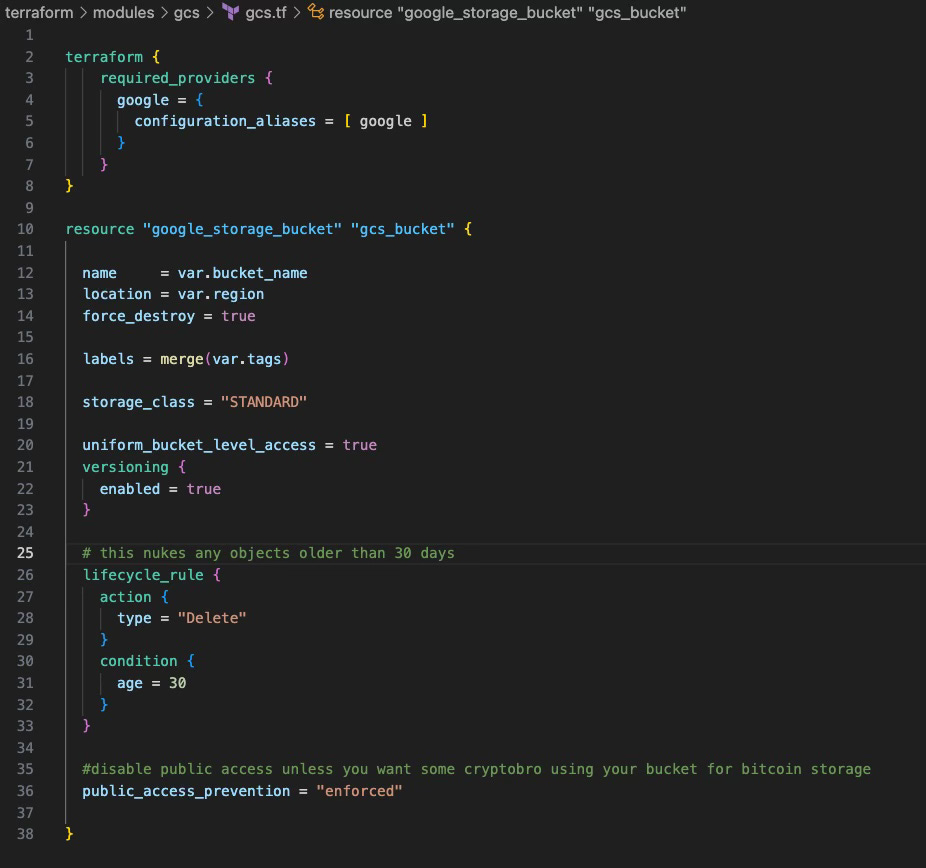The width and height of the screenshot is (926, 868).
Task: Click the chevron after 'terraform' in breadcrumb
Action: tap(83, 12)
